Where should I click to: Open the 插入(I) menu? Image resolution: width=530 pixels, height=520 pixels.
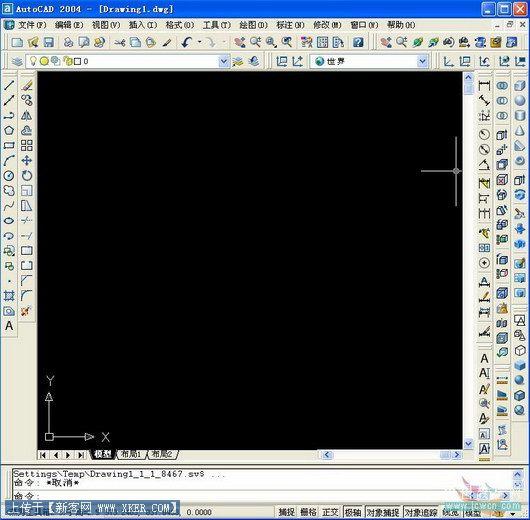click(x=143, y=25)
